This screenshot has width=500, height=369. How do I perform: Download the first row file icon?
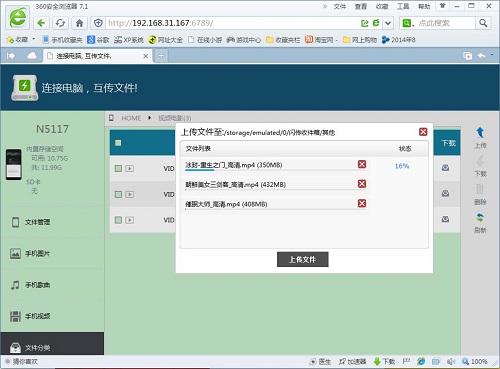445,168
